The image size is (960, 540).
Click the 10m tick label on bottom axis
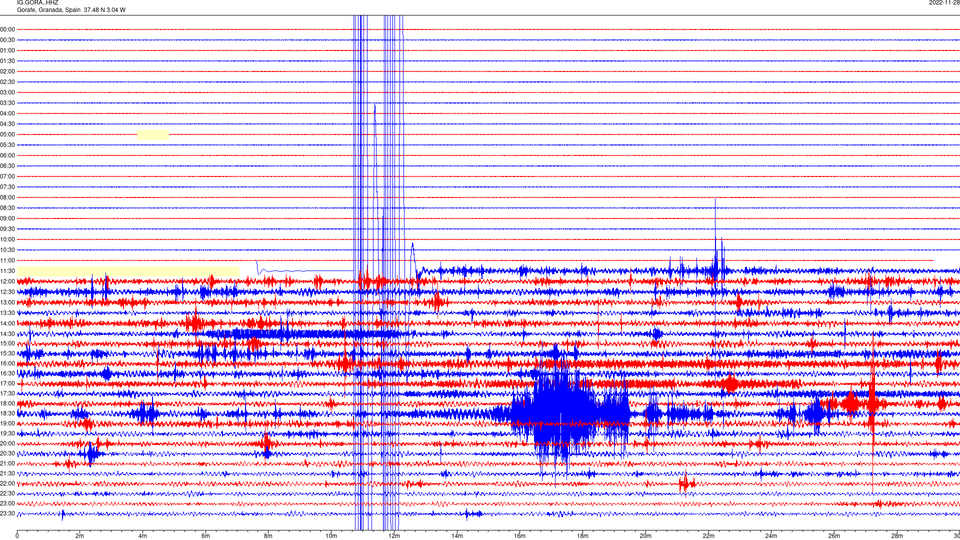pos(331,536)
